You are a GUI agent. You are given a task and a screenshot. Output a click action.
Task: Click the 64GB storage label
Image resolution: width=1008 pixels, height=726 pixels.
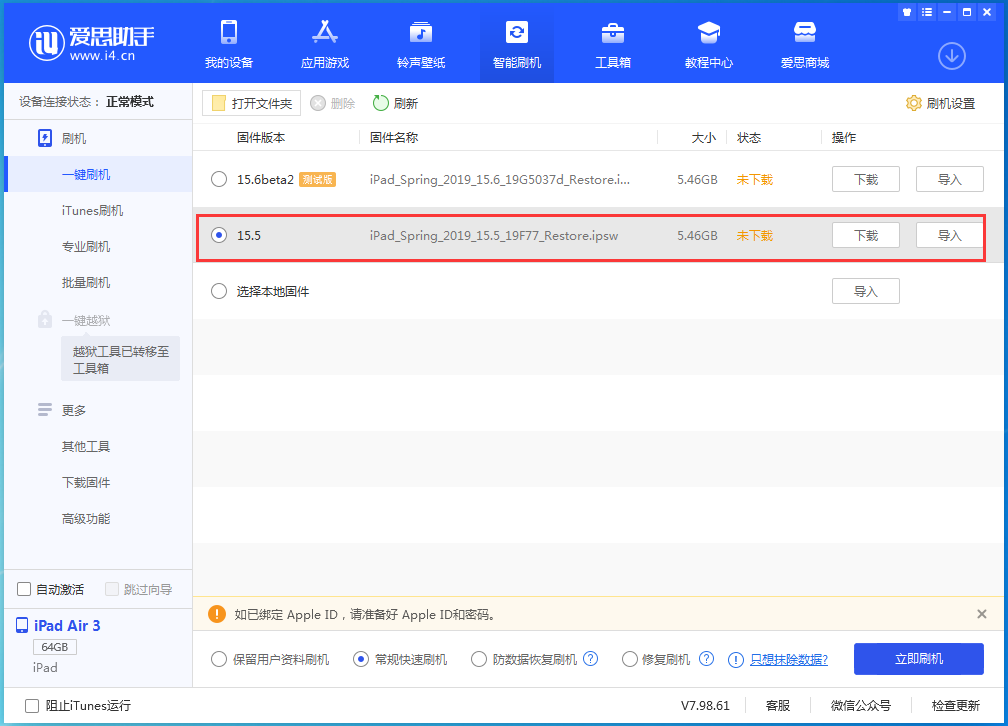[55, 647]
